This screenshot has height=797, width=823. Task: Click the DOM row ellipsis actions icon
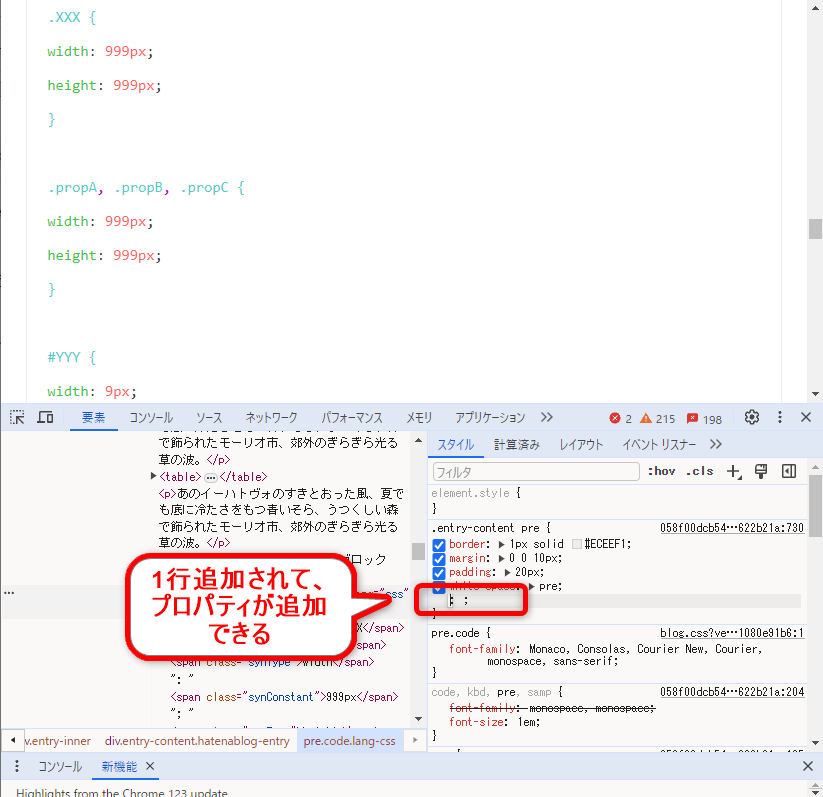click(x=9, y=593)
